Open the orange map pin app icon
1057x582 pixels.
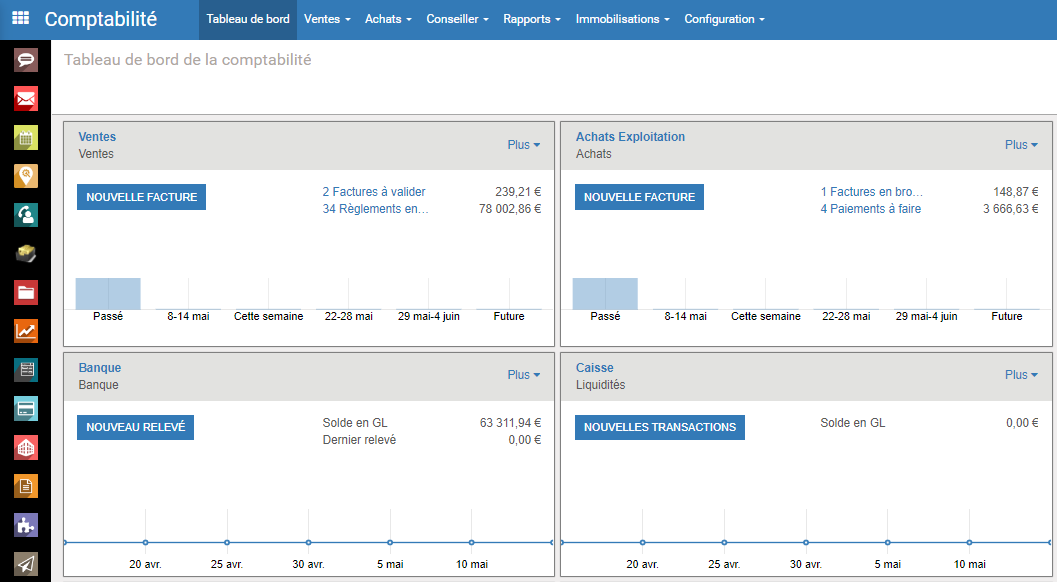point(26,177)
